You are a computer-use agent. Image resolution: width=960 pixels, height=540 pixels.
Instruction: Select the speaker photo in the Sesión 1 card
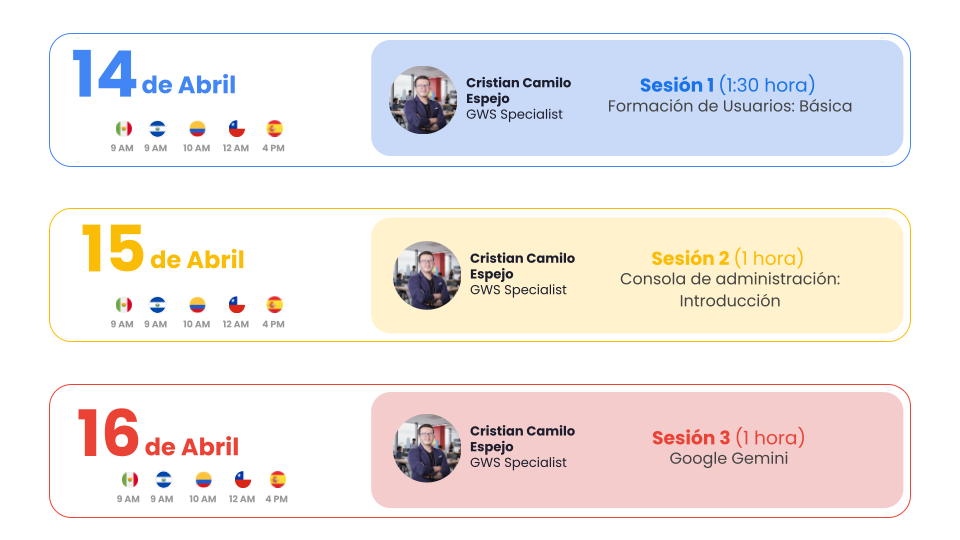[x=423, y=100]
